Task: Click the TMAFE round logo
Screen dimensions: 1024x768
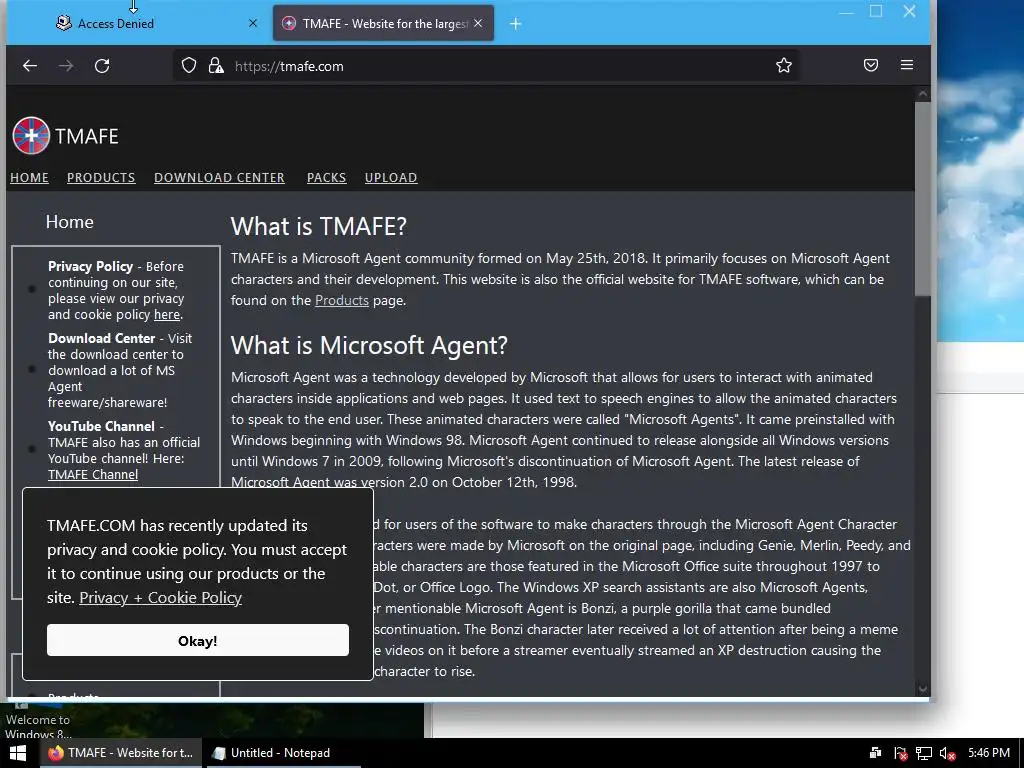Action: tap(31, 136)
